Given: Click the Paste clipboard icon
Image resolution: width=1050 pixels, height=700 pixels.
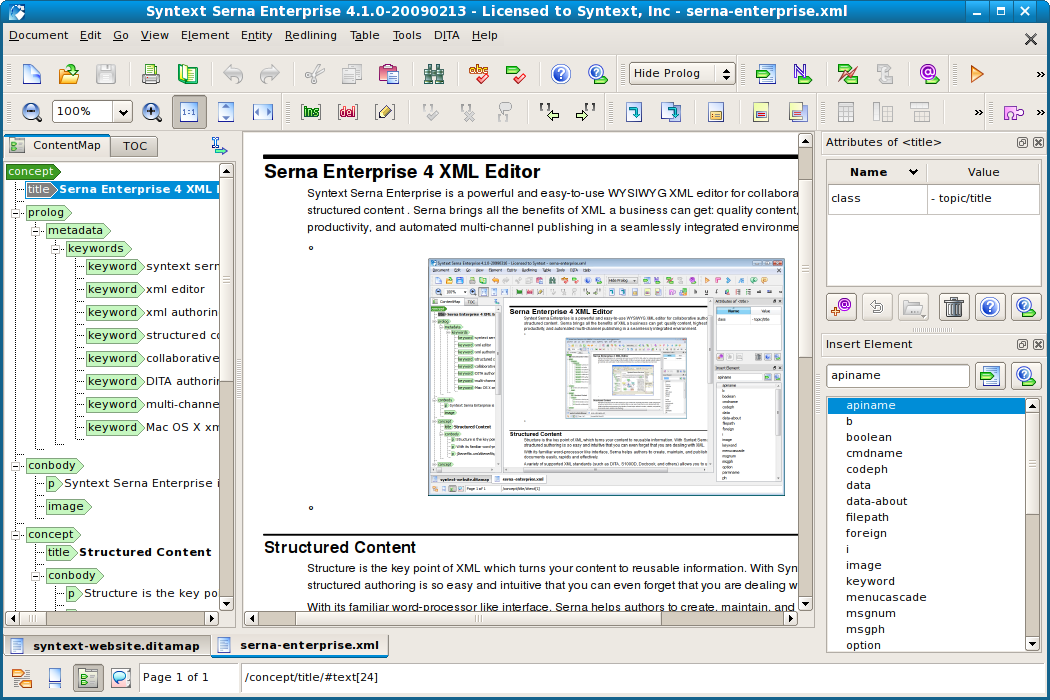Looking at the screenshot, I should [388, 74].
